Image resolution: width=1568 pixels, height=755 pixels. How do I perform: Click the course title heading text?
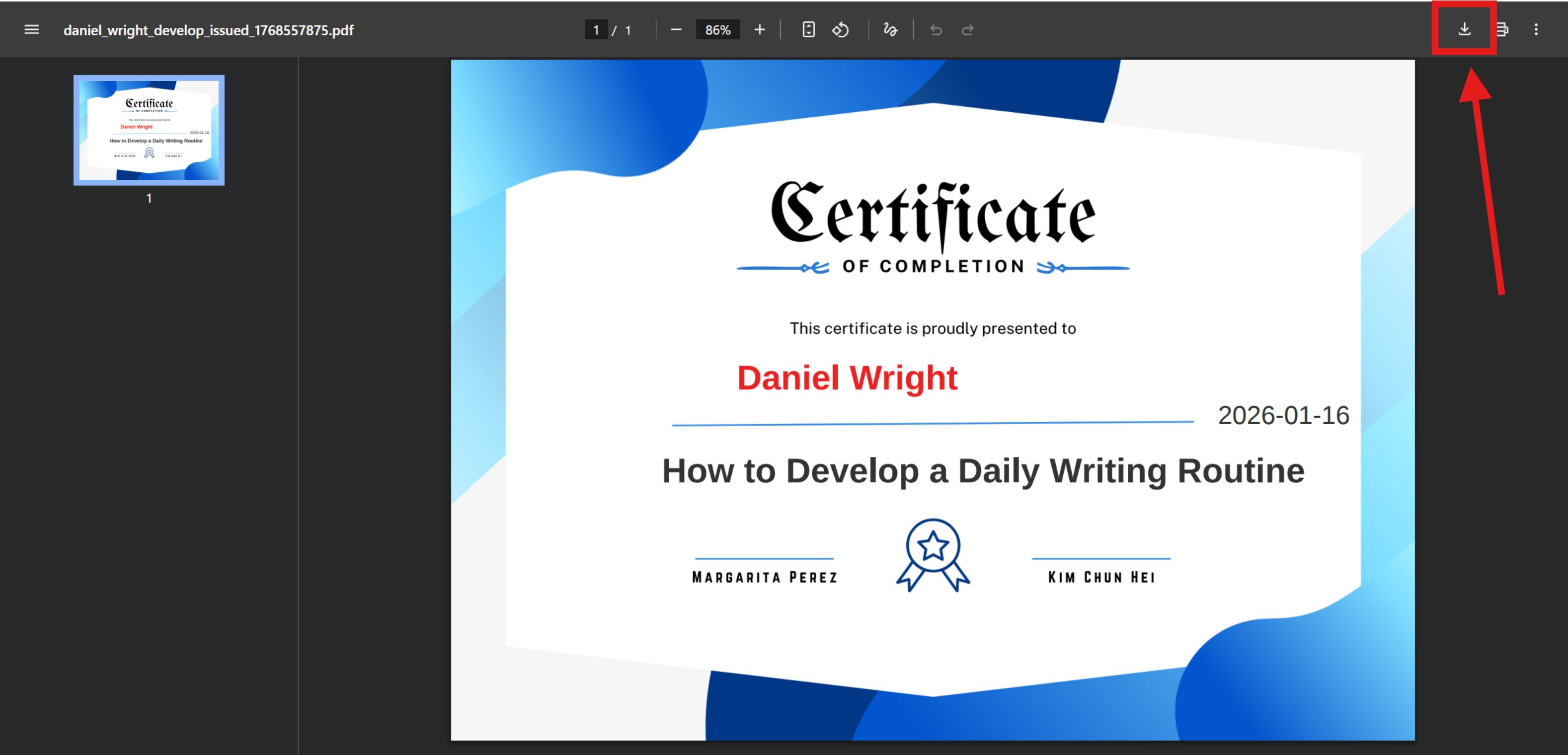coord(982,471)
